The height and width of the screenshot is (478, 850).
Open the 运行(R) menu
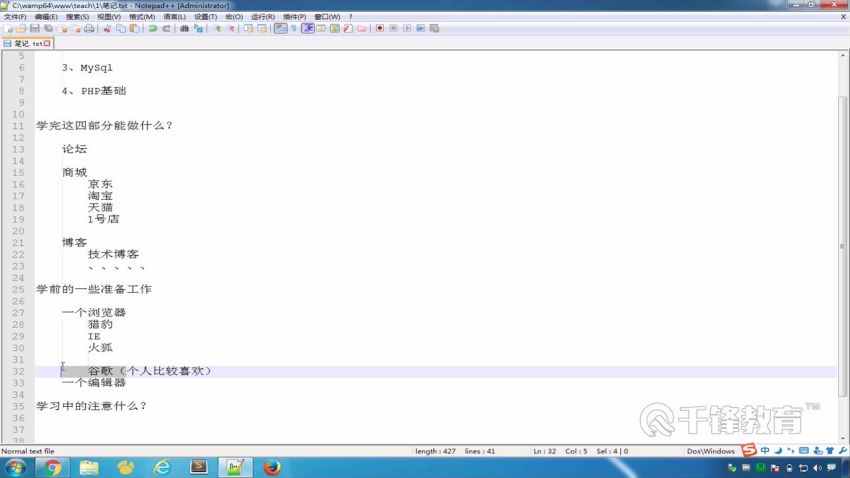[263, 17]
